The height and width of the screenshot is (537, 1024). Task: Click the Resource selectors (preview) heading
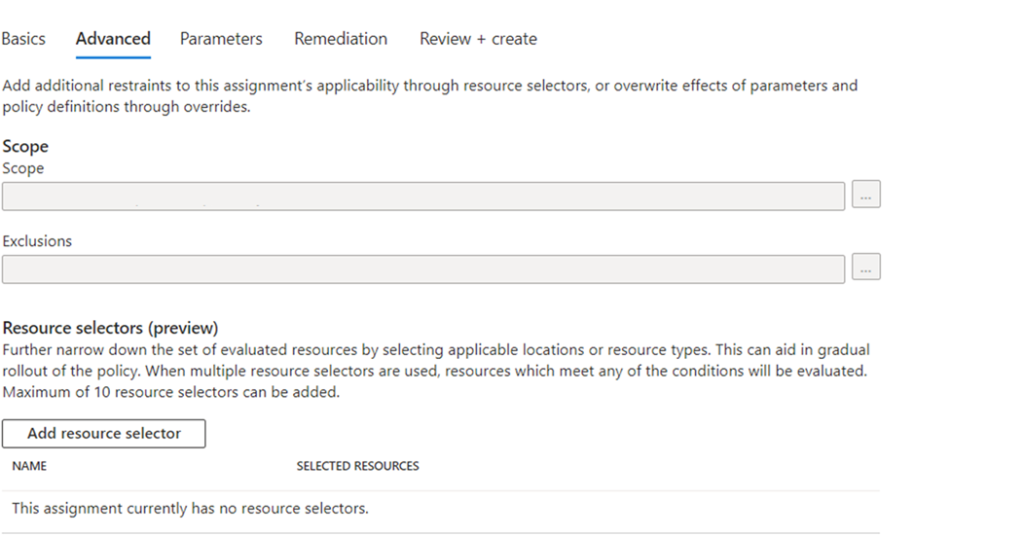(x=110, y=328)
